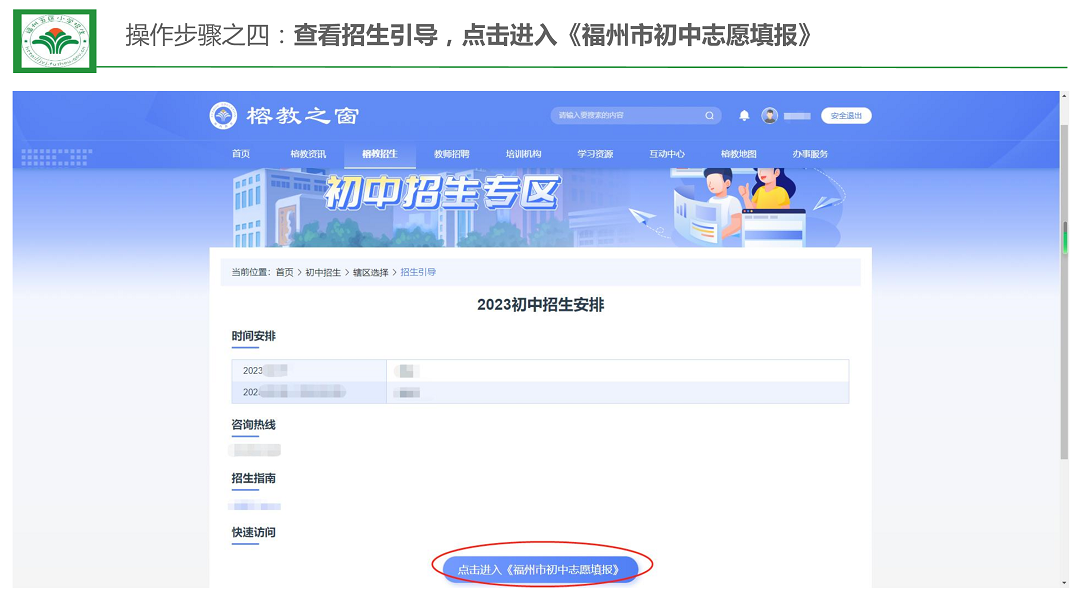Screen dimensions: 1080x607
Task: Click the 榕教之窗 site logo icon
Action: [223, 116]
